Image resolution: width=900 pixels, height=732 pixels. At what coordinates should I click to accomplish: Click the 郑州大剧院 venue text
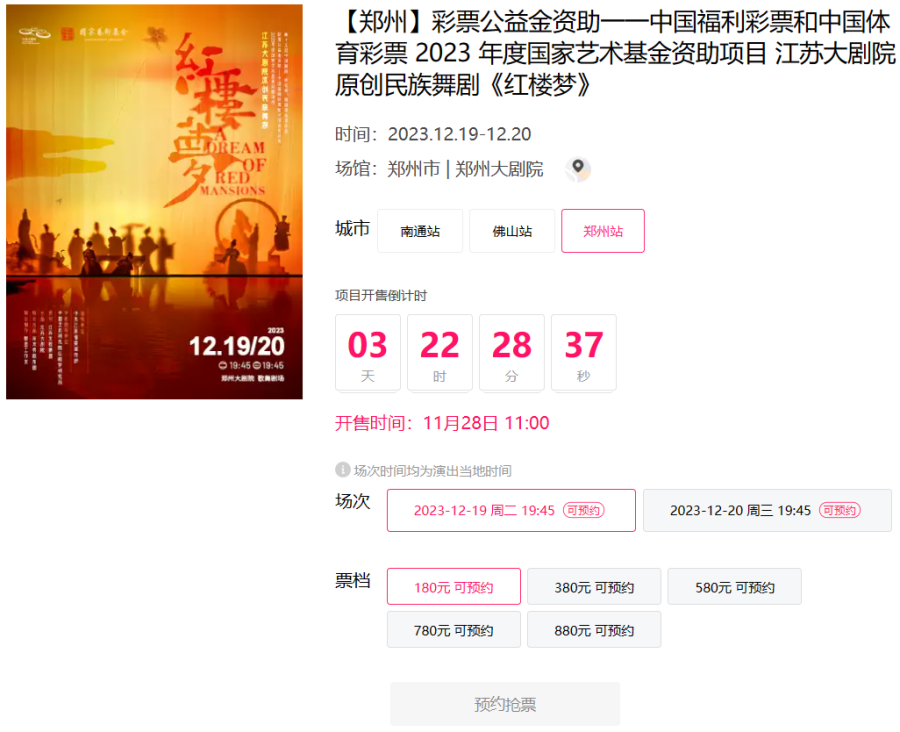tap(499, 169)
